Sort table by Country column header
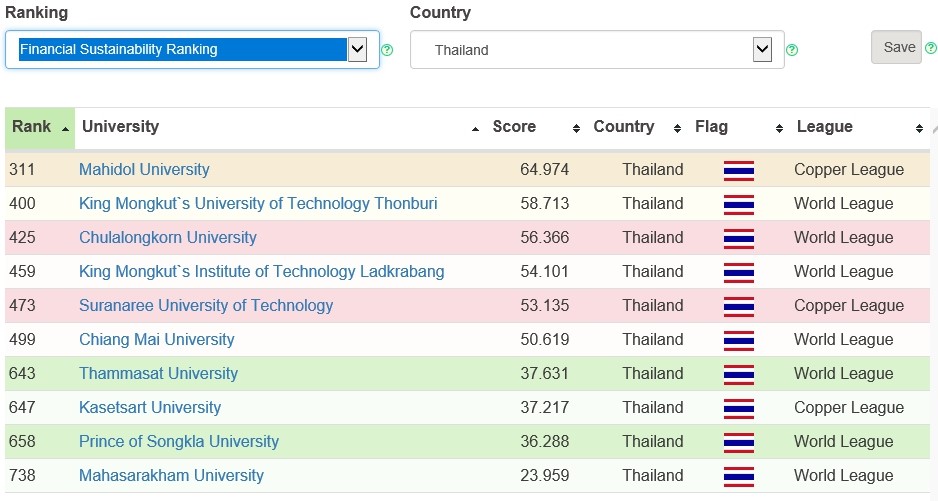 [x=637, y=127]
